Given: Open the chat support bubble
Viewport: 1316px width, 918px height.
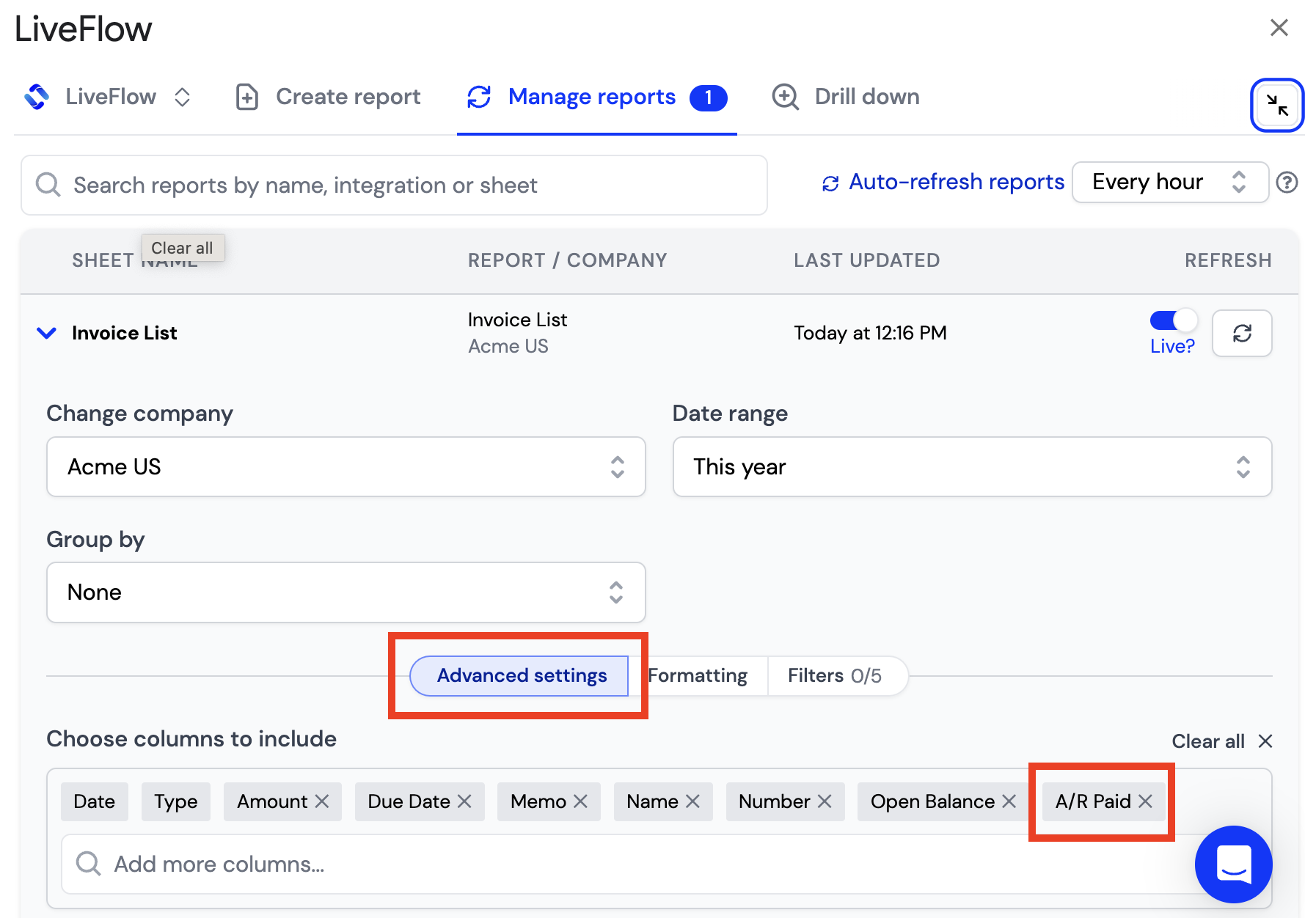Looking at the screenshot, I should coord(1234,864).
